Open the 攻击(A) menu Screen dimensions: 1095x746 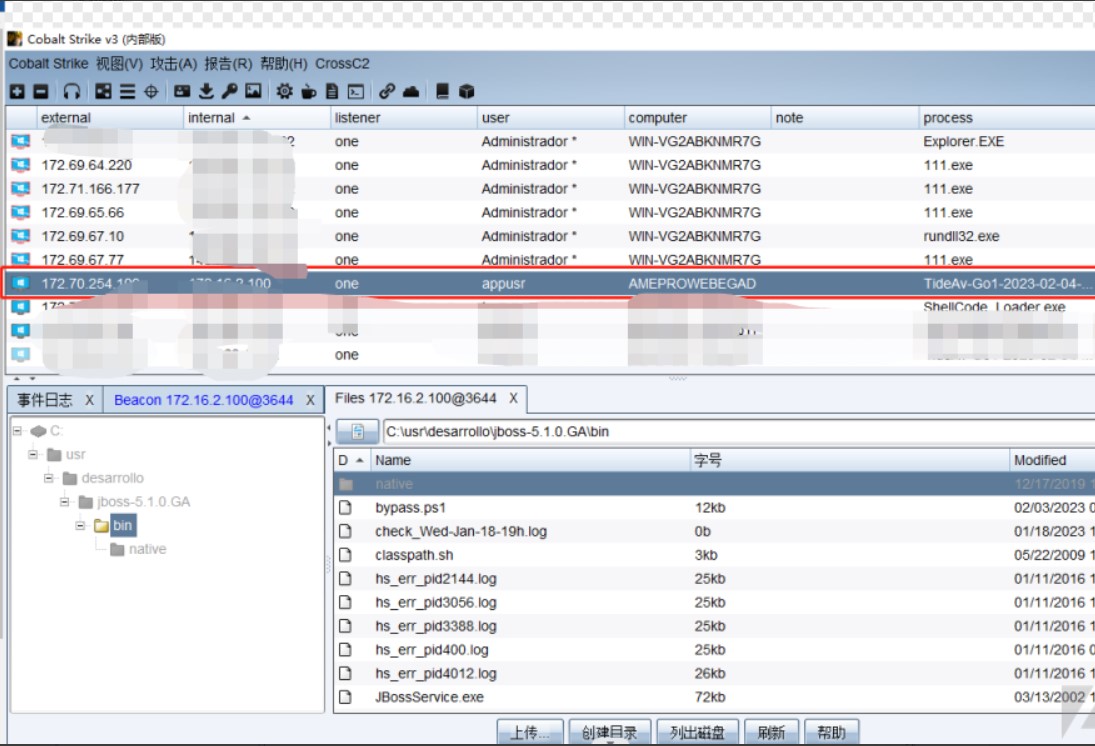tap(174, 64)
